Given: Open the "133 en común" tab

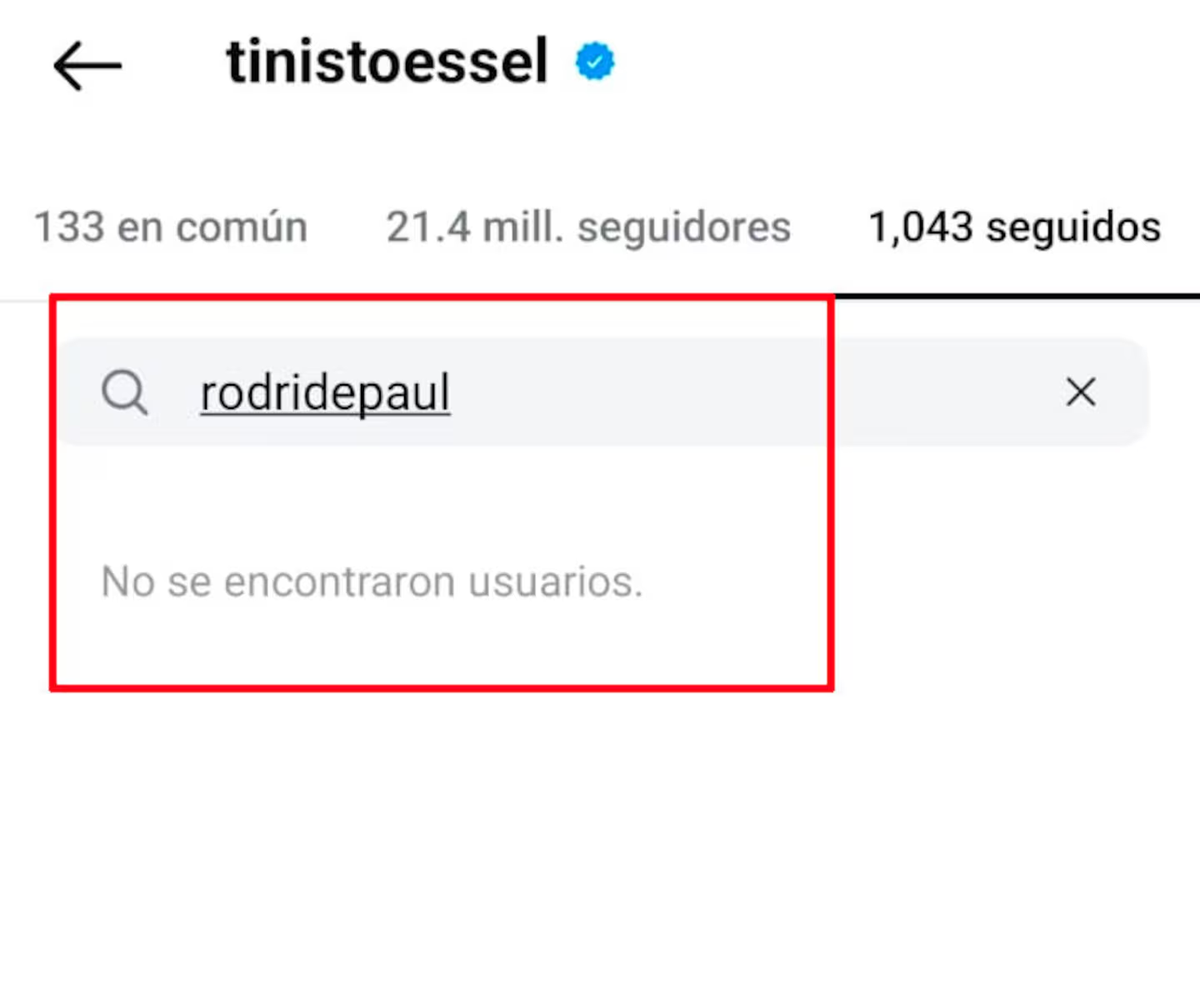Looking at the screenshot, I should (x=170, y=228).
